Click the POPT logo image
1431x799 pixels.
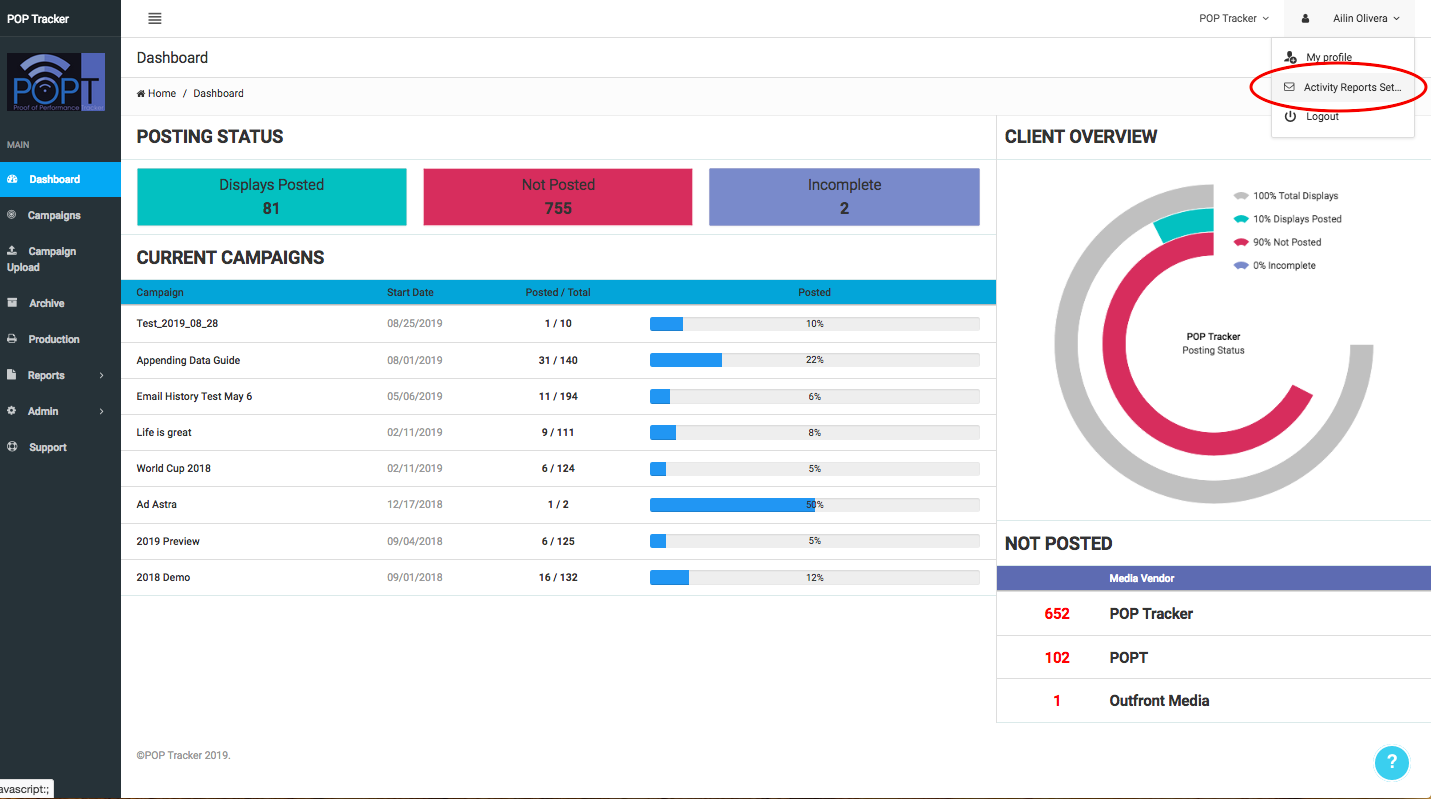point(56,82)
